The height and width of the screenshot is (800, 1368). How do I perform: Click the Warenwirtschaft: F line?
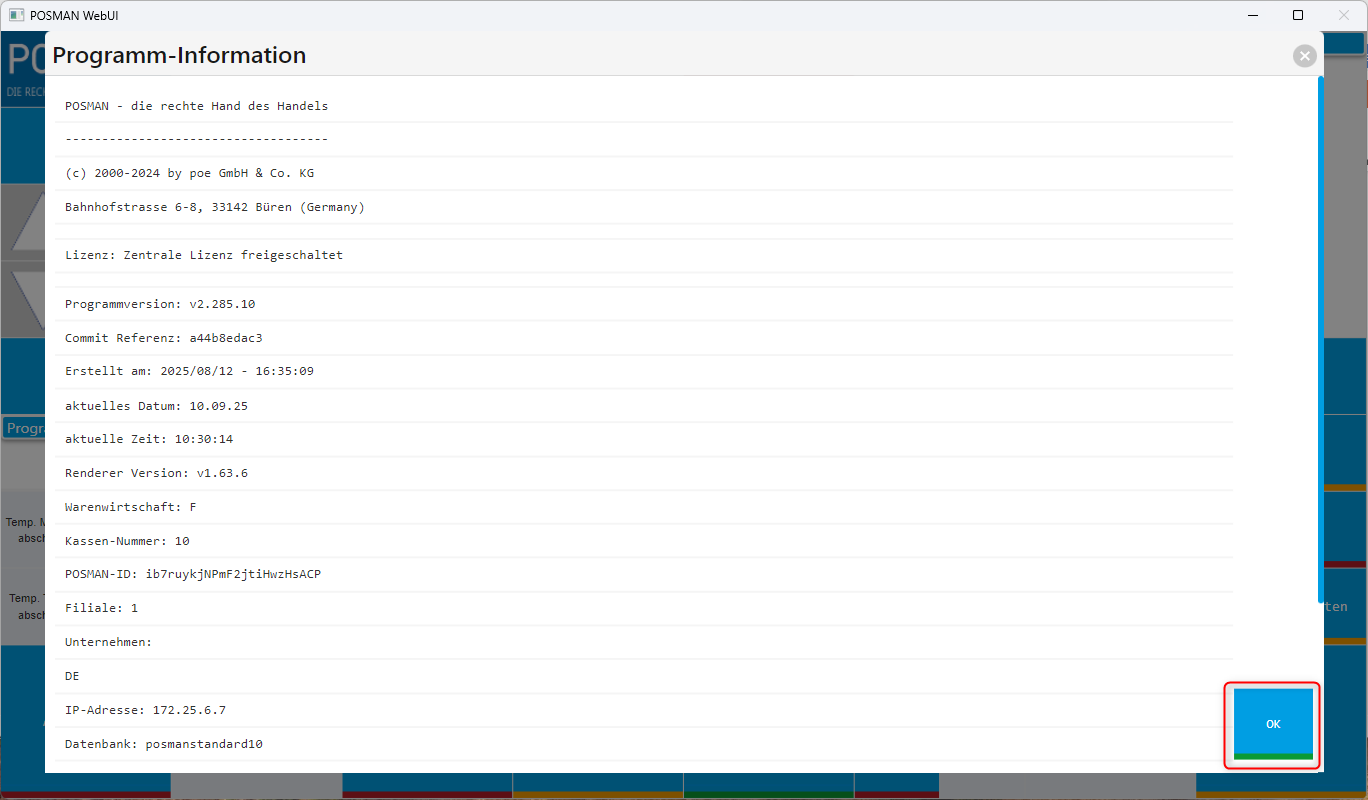pyautogui.click(x=130, y=507)
